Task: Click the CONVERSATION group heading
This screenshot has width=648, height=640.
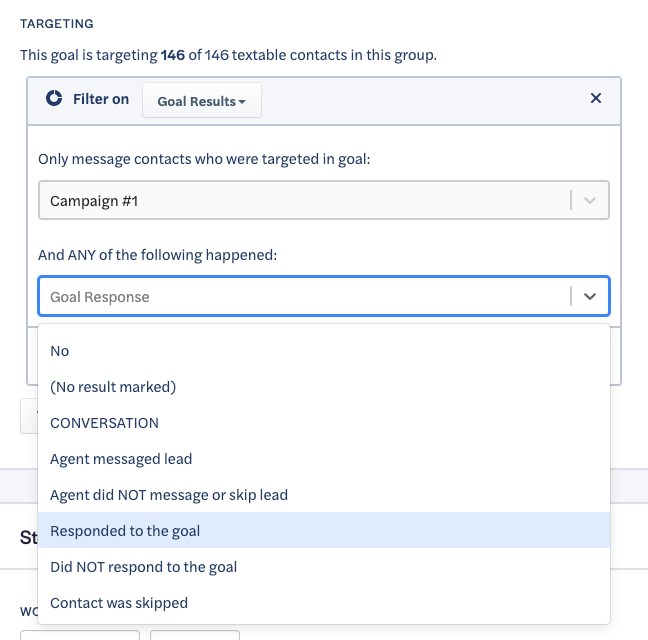Action: (x=104, y=423)
